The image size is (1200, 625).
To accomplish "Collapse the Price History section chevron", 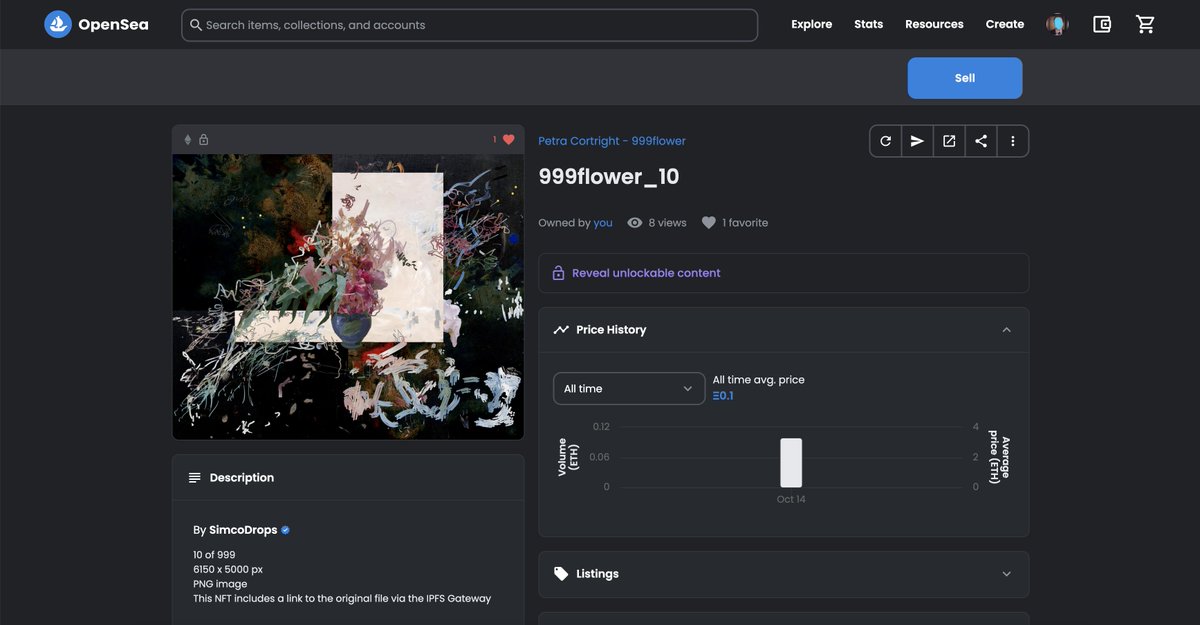I will tap(1006, 330).
